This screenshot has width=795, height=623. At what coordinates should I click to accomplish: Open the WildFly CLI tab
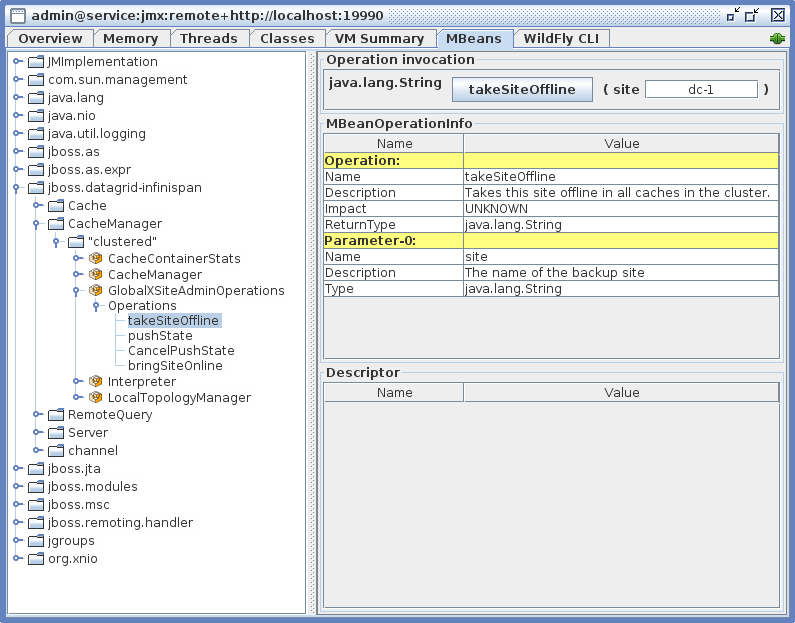(561, 39)
